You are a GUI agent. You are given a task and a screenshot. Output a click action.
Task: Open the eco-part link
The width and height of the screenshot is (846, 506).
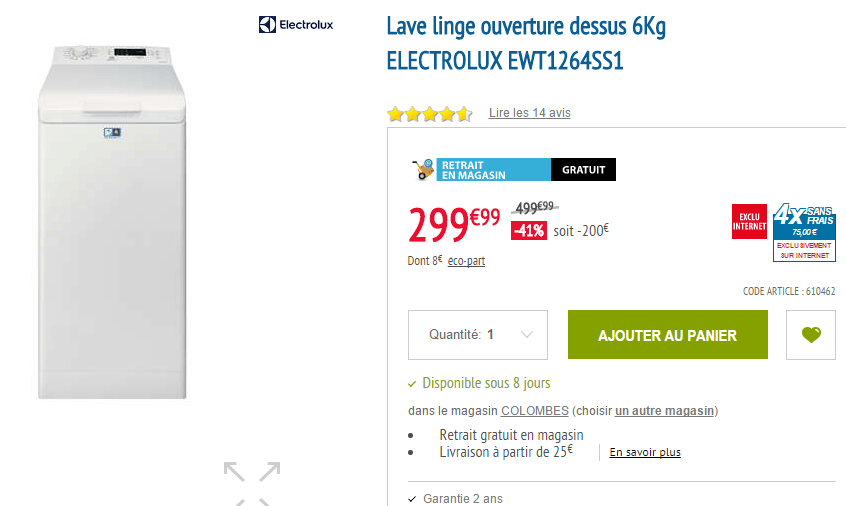click(x=466, y=261)
